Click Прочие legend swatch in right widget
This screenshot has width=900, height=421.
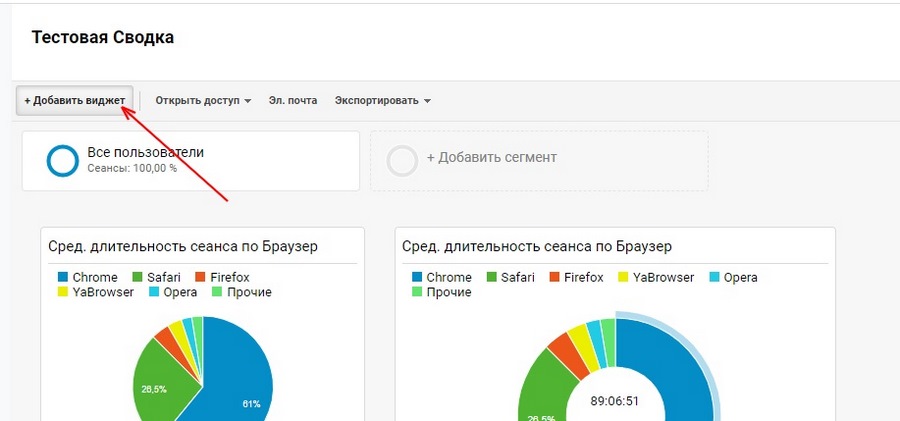tap(417, 292)
